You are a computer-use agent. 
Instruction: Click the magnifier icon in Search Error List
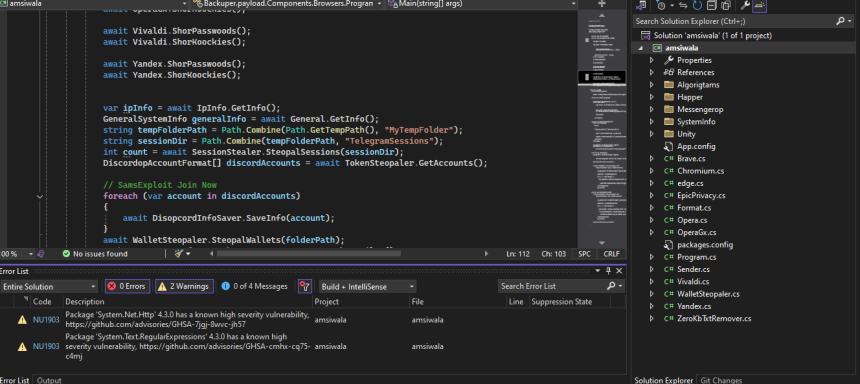[612, 286]
